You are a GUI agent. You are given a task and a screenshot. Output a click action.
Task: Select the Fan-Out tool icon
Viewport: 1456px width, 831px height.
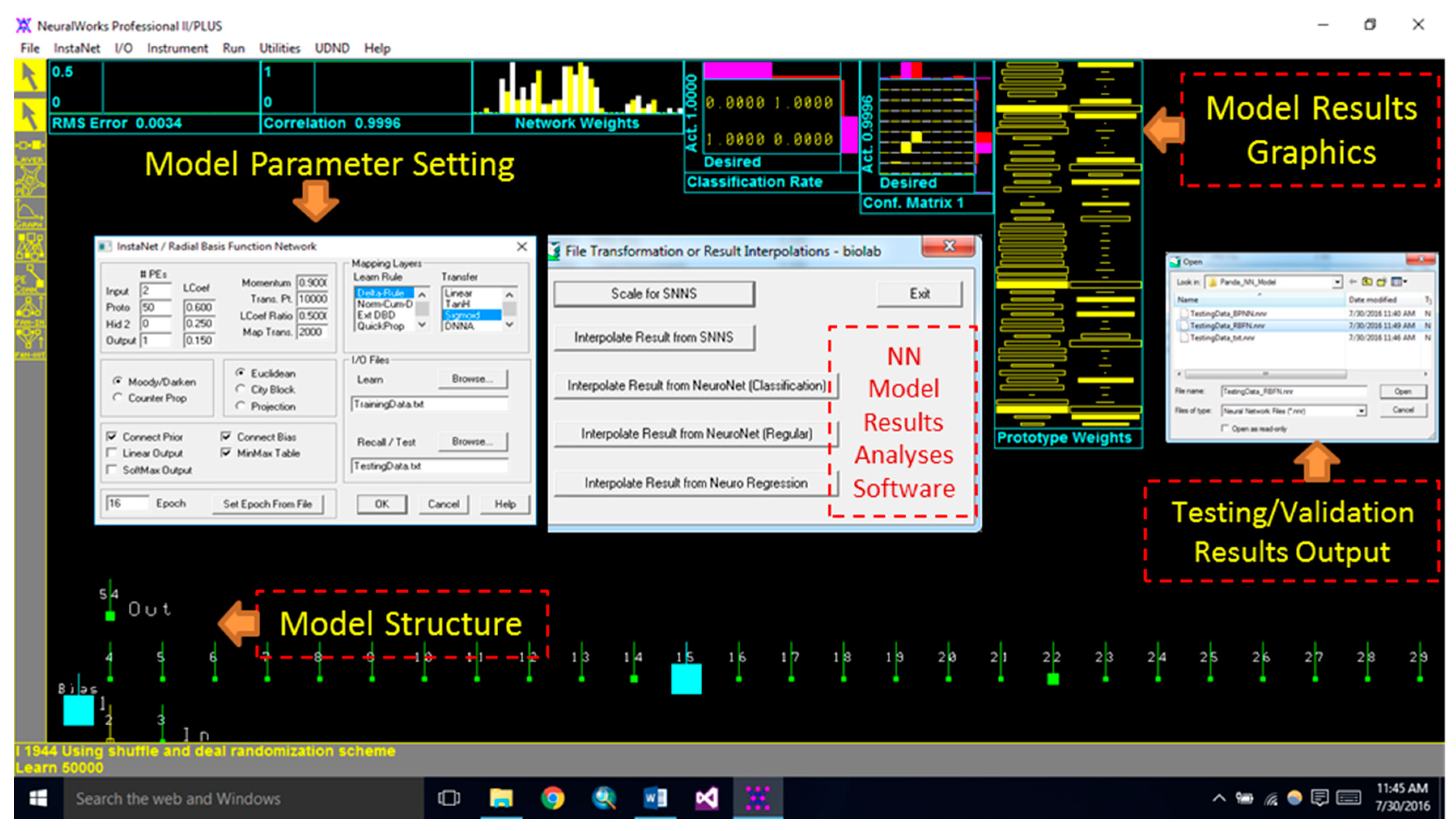pyautogui.click(x=30, y=344)
